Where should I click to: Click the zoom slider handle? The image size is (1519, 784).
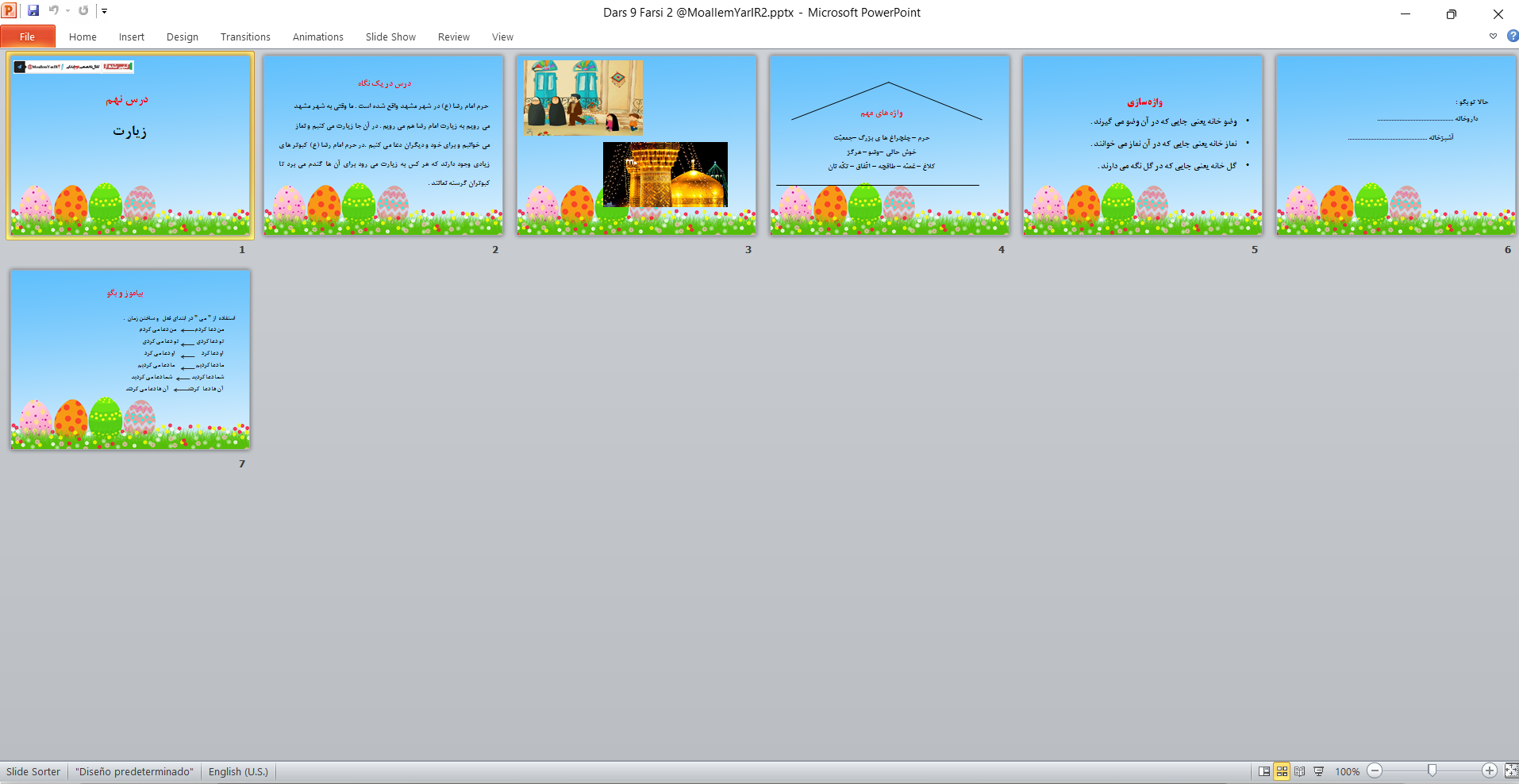click(x=1432, y=771)
